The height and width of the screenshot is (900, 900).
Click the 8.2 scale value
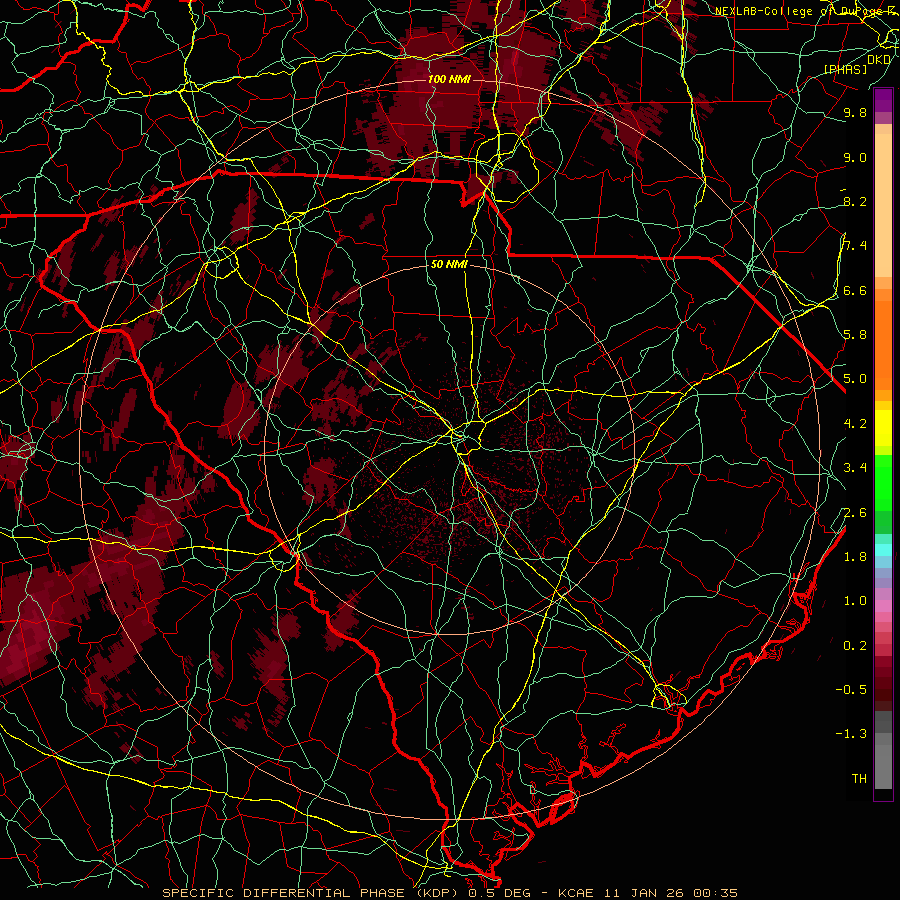pyautogui.click(x=855, y=201)
